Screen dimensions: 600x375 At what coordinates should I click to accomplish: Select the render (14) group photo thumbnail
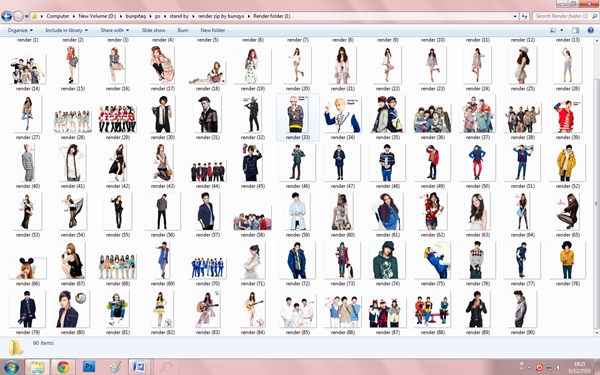pos(27,69)
